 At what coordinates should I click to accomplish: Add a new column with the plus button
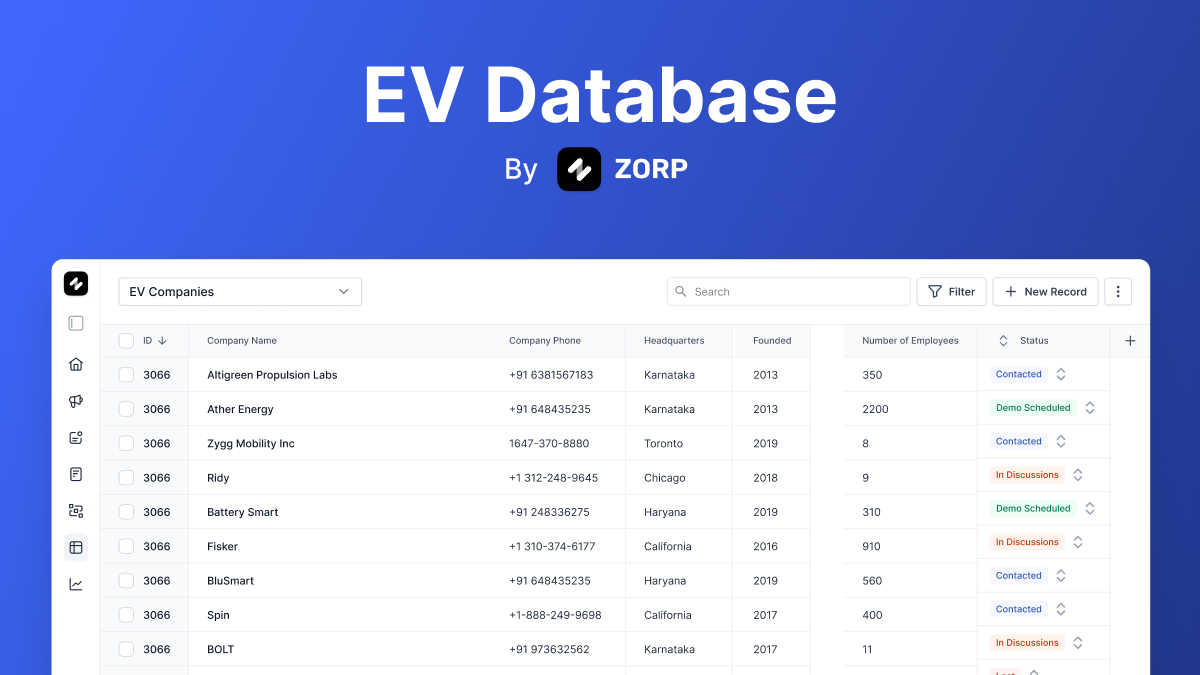(x=1130, y=340)
